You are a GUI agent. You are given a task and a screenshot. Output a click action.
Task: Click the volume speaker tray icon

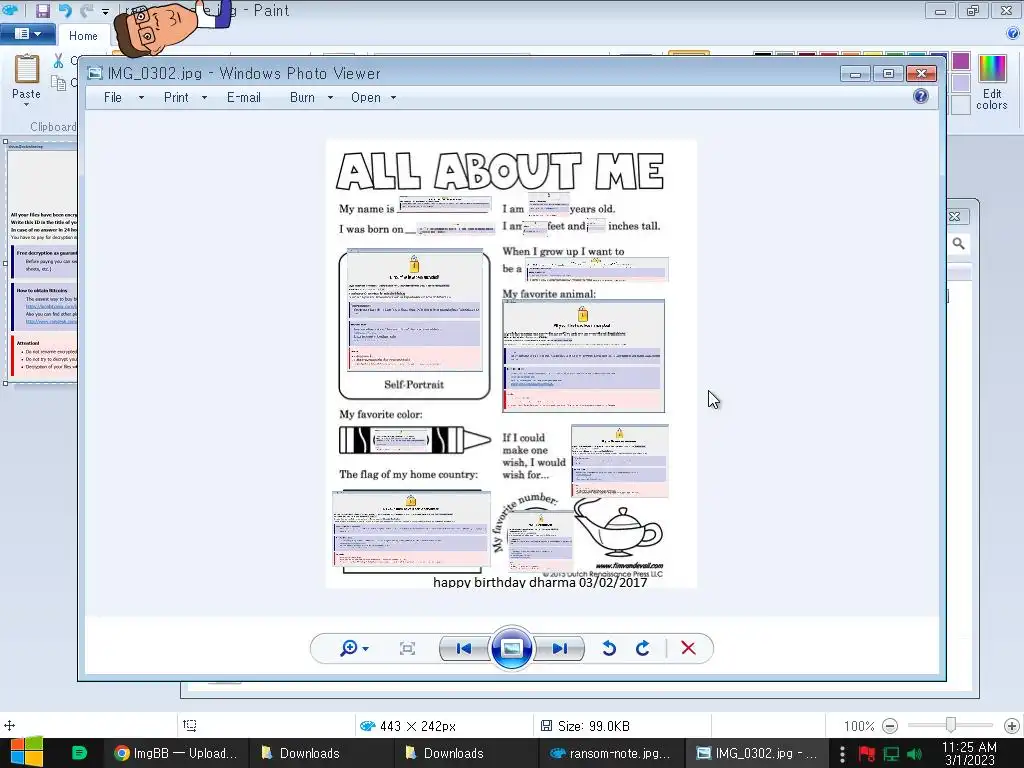coord(914,754)
